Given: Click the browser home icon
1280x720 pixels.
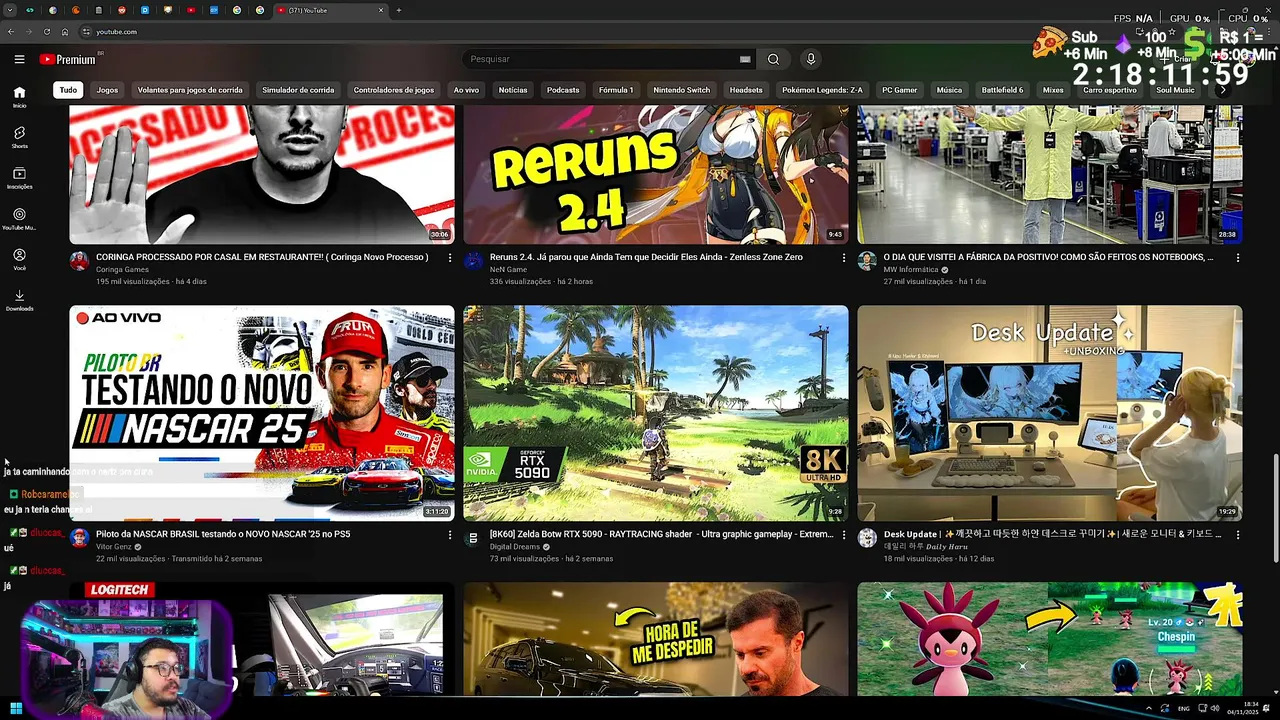Looking at the screenshot, I should pos(65,32).
